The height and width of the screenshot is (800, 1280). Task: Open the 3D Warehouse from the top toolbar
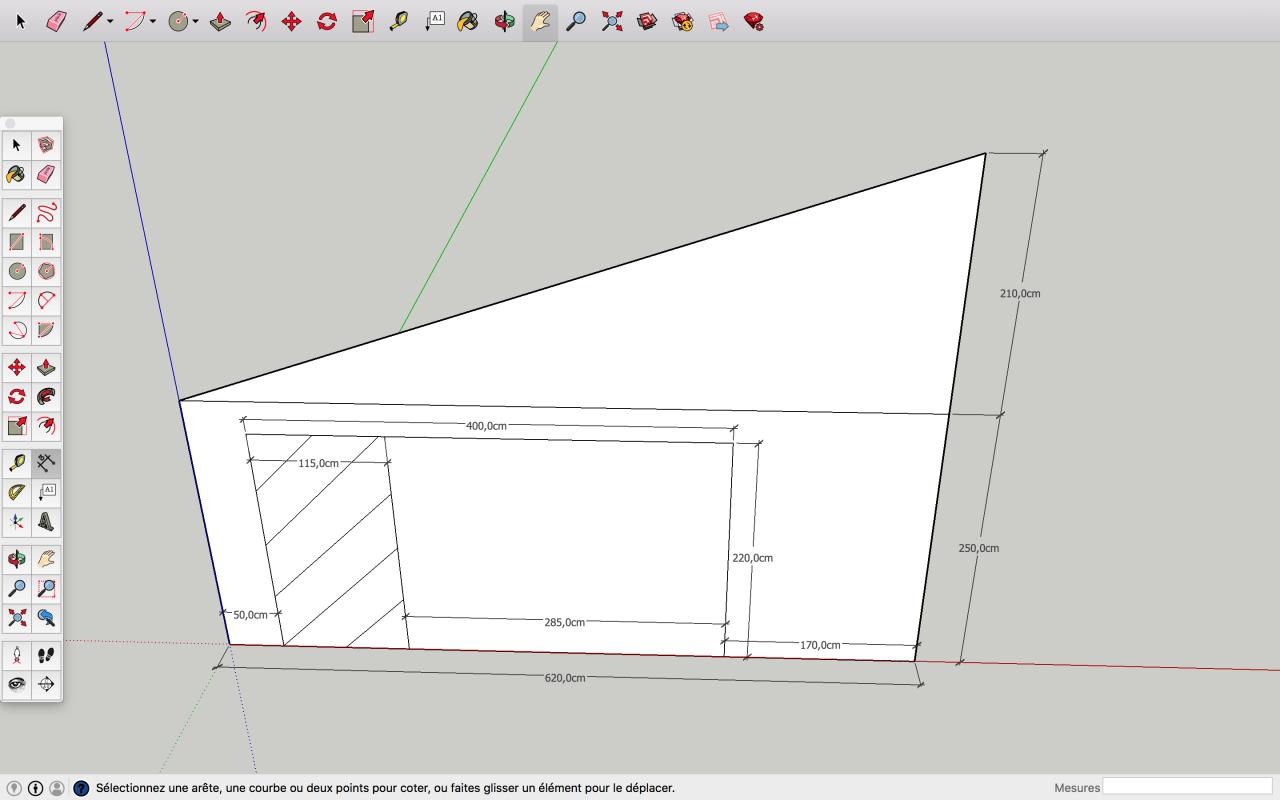647,21
